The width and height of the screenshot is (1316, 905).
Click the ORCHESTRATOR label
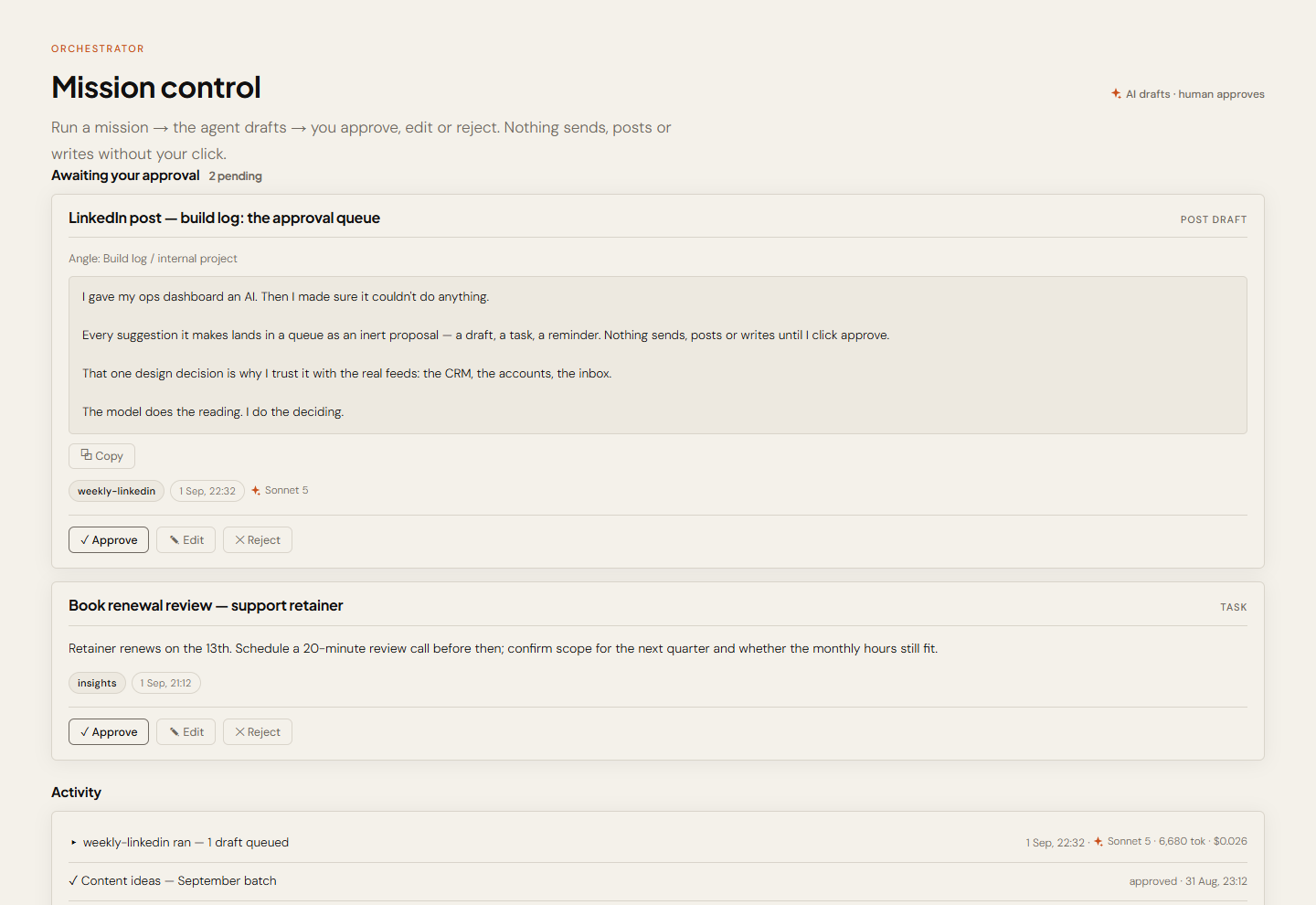[x=98, y=48]
